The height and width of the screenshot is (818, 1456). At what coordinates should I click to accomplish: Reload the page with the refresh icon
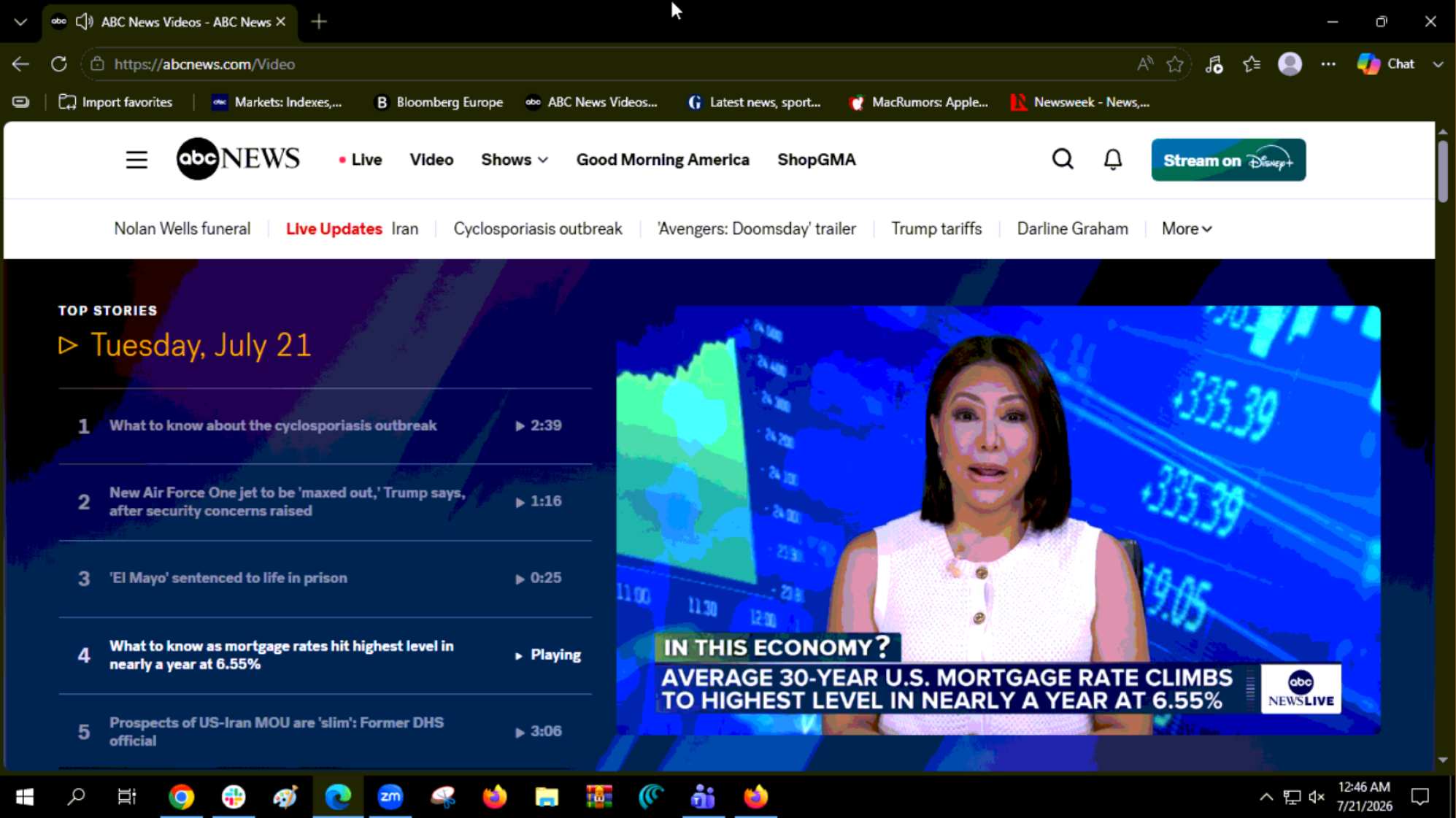pos(59,64)
